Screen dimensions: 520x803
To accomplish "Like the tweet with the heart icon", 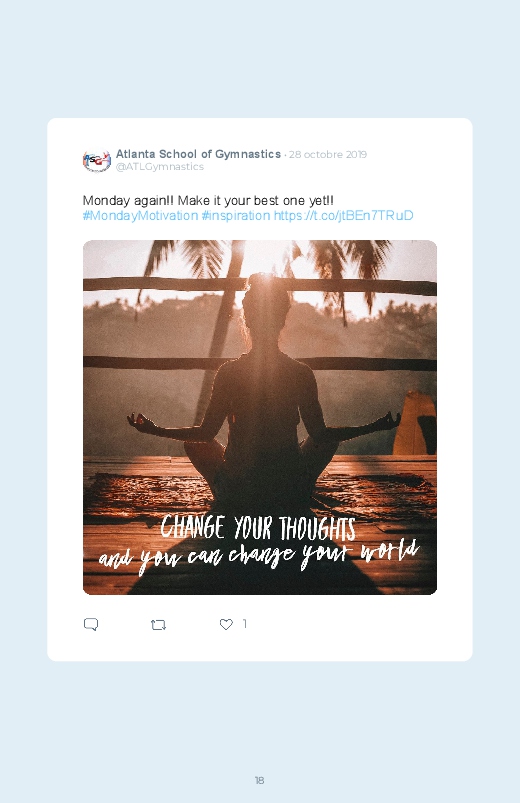I will pyautogui.click(x=226, y=624).
